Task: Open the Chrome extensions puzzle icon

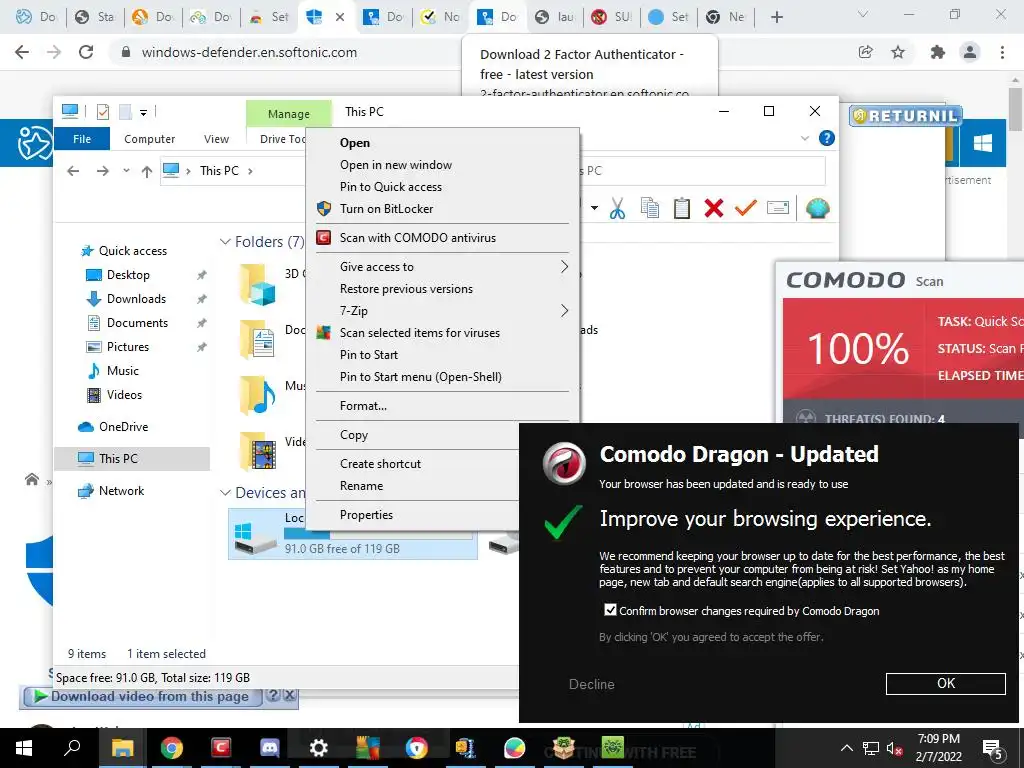Action: (x=938, y=52)
